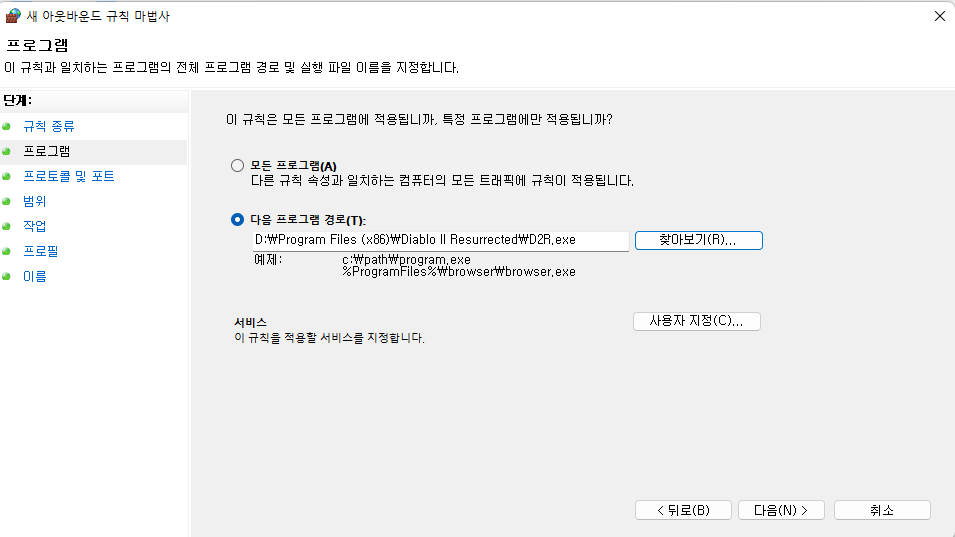
Task: Click the example text %ProgramFiles%\browser\browser.exe
Action: (x=459, y=272)
